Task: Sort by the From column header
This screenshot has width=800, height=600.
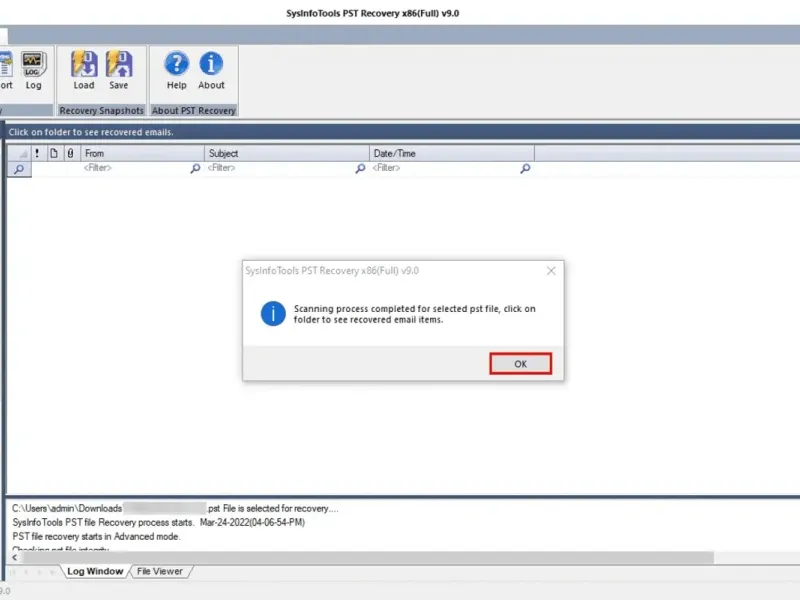Action: tap(142, 153)
